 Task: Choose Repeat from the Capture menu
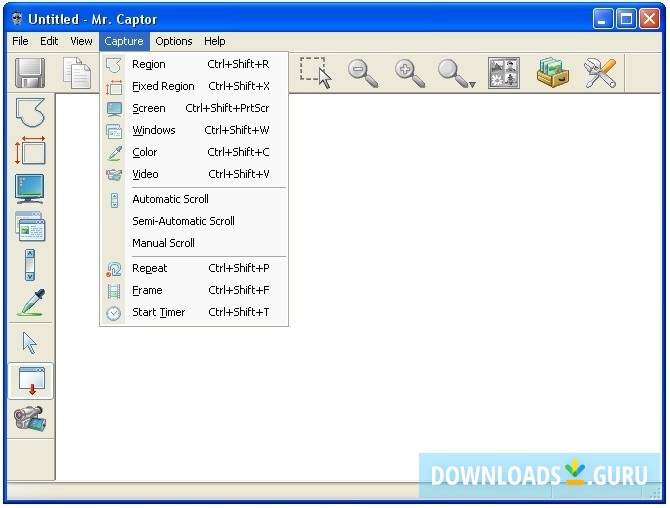194,268
